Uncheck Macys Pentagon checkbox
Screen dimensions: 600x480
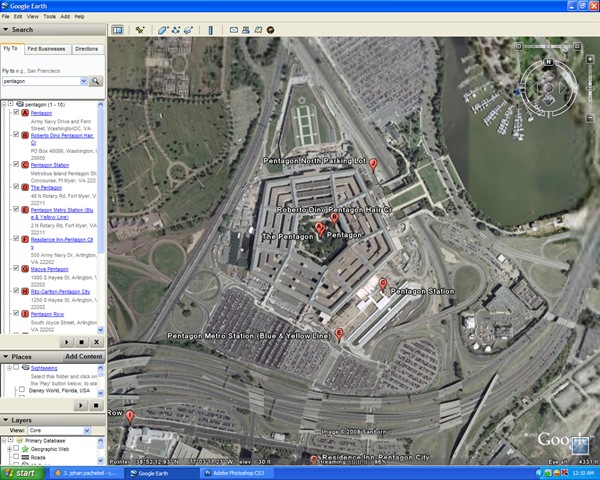click(16, 268)
